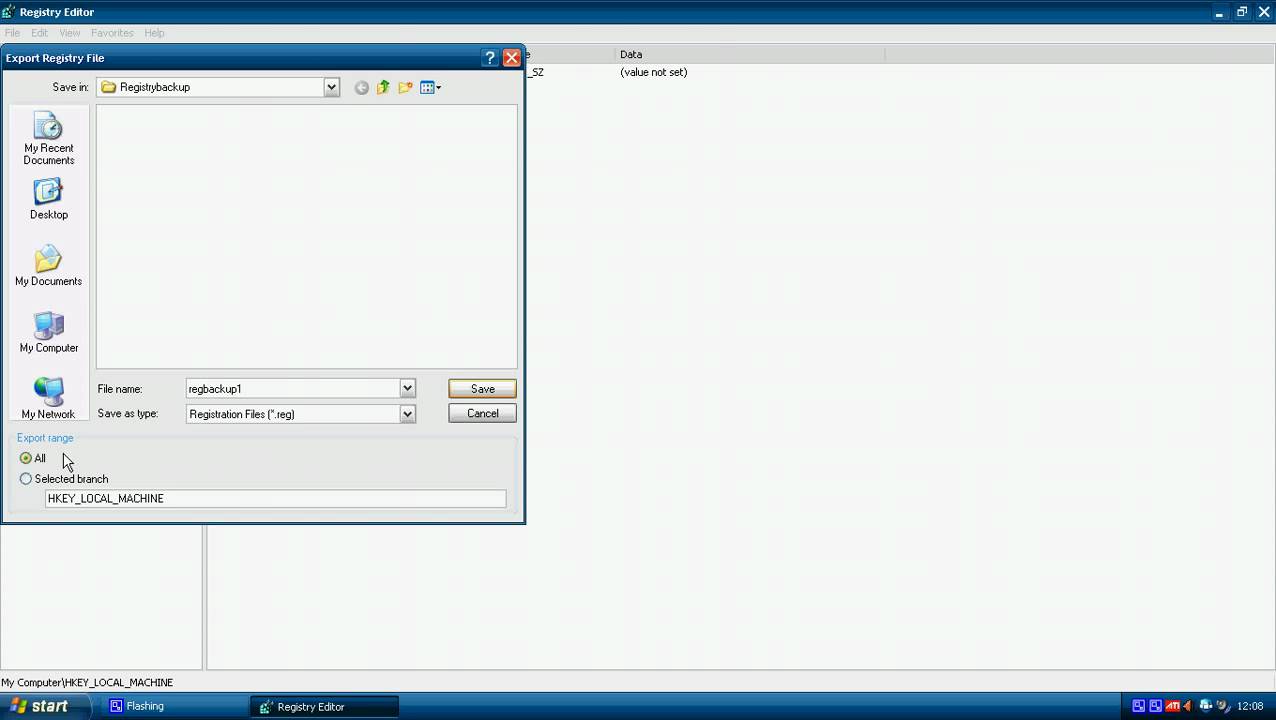
Task: Click the Registrybackup folder name box
Action: click(218, 87)
